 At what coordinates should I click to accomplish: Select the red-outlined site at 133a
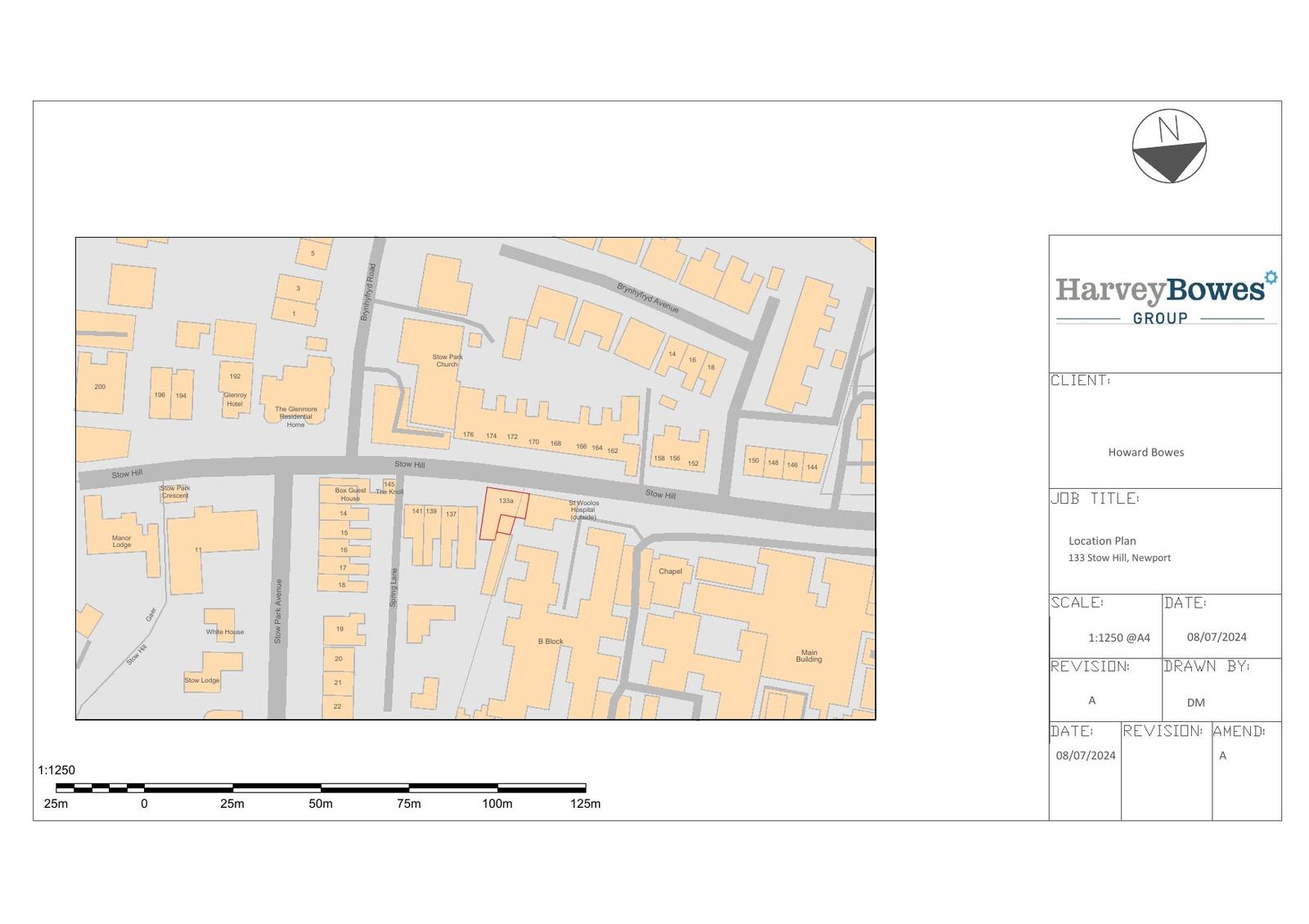(x=502, y=511)
